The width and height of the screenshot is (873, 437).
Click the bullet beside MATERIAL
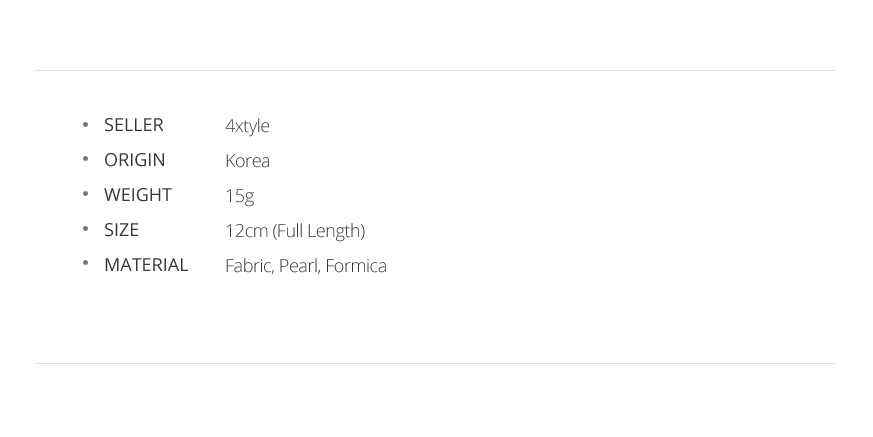86,265
